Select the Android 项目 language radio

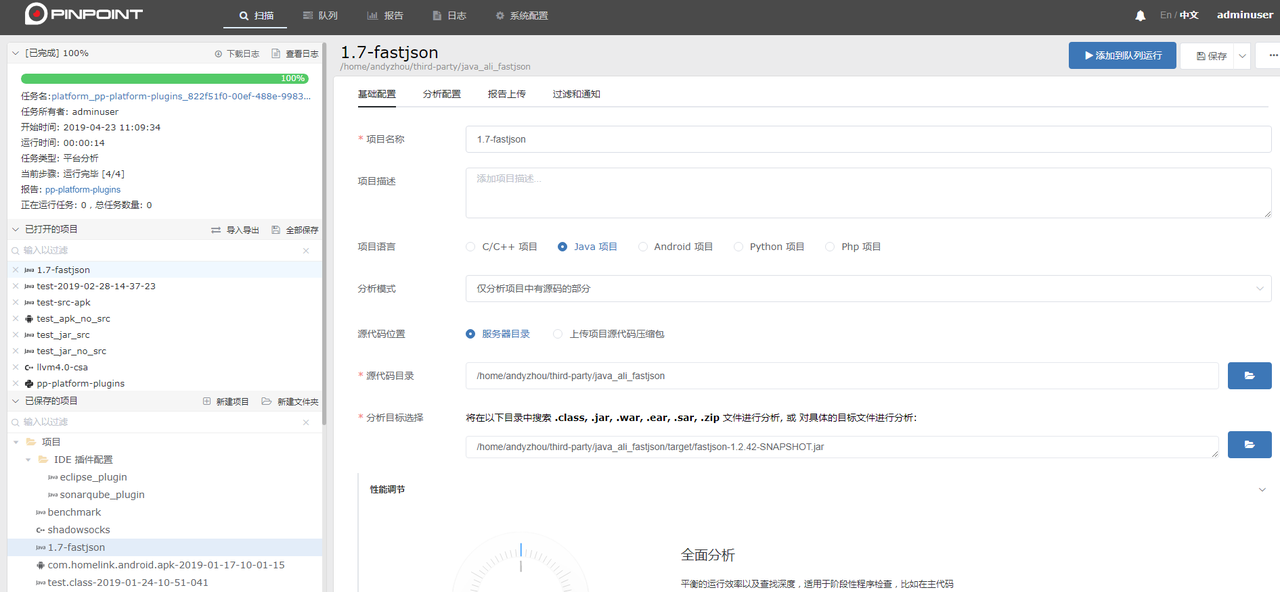point(643,247)
